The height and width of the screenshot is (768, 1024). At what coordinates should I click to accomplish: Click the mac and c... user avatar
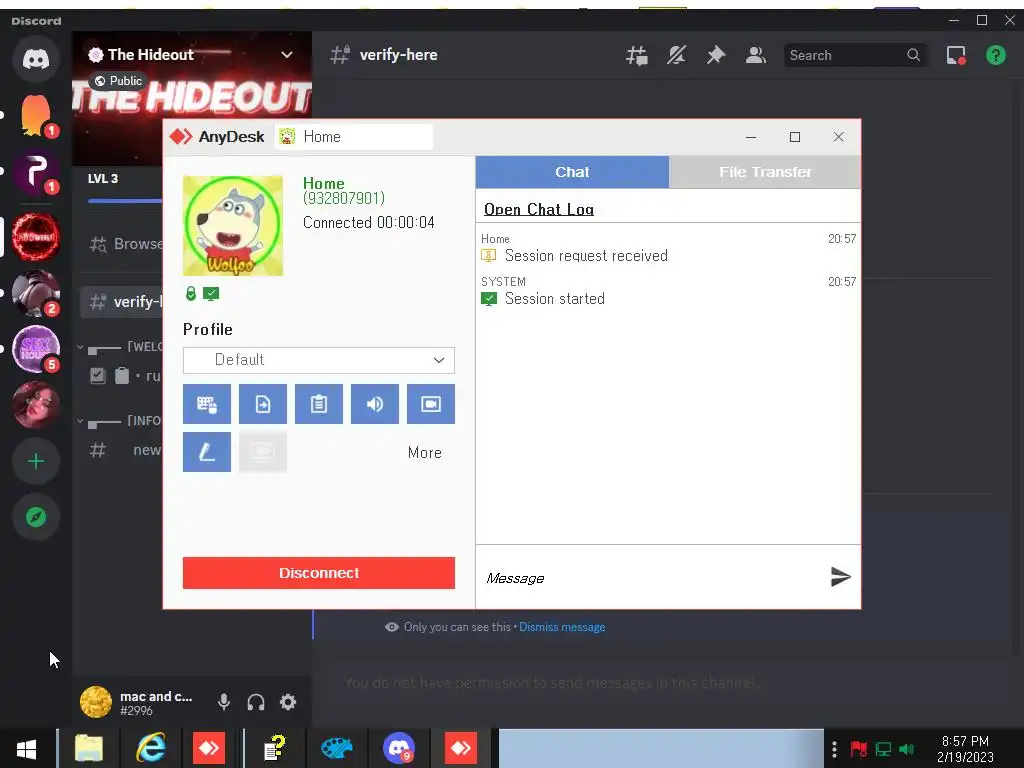95,702
